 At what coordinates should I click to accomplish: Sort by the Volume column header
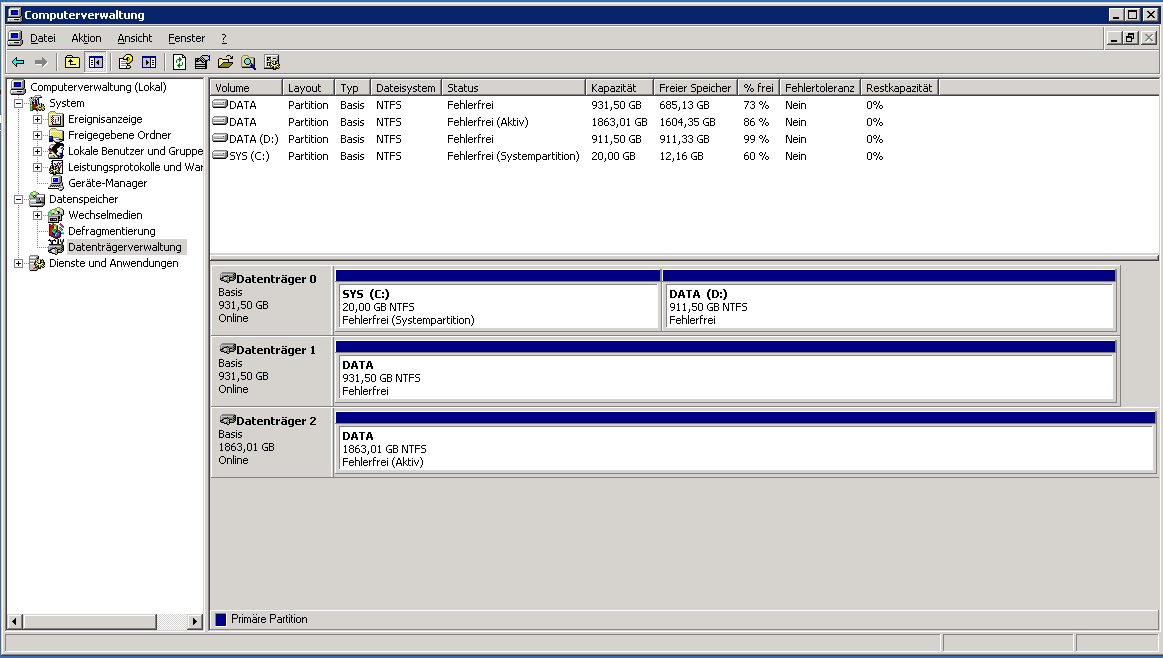(x=246, y=88)
